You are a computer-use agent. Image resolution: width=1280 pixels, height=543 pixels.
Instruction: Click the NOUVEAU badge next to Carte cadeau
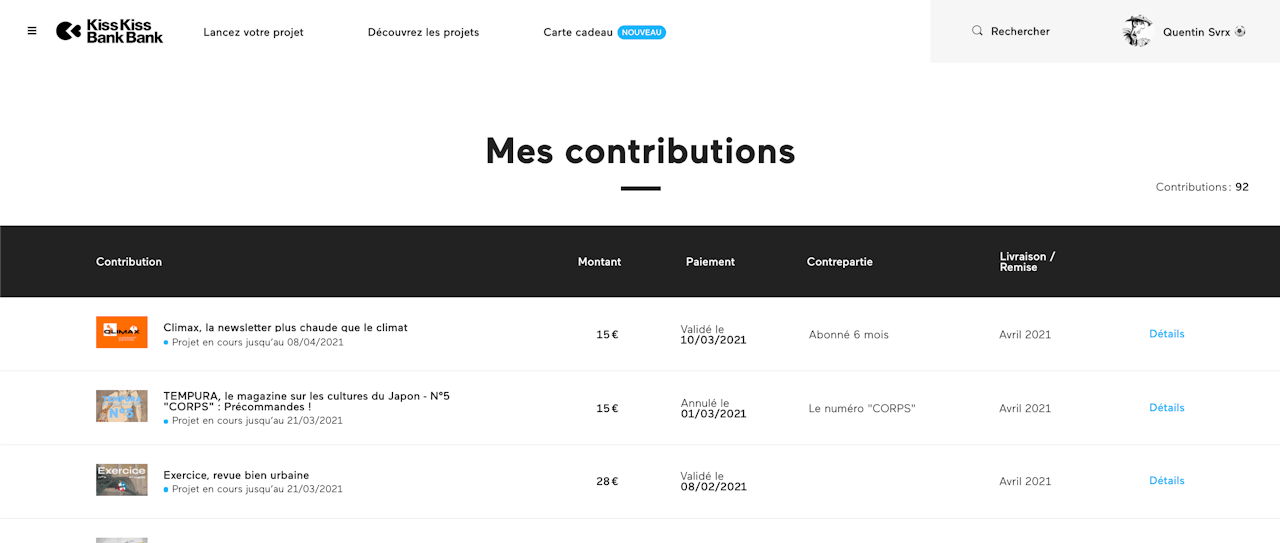tap(641, 32)
